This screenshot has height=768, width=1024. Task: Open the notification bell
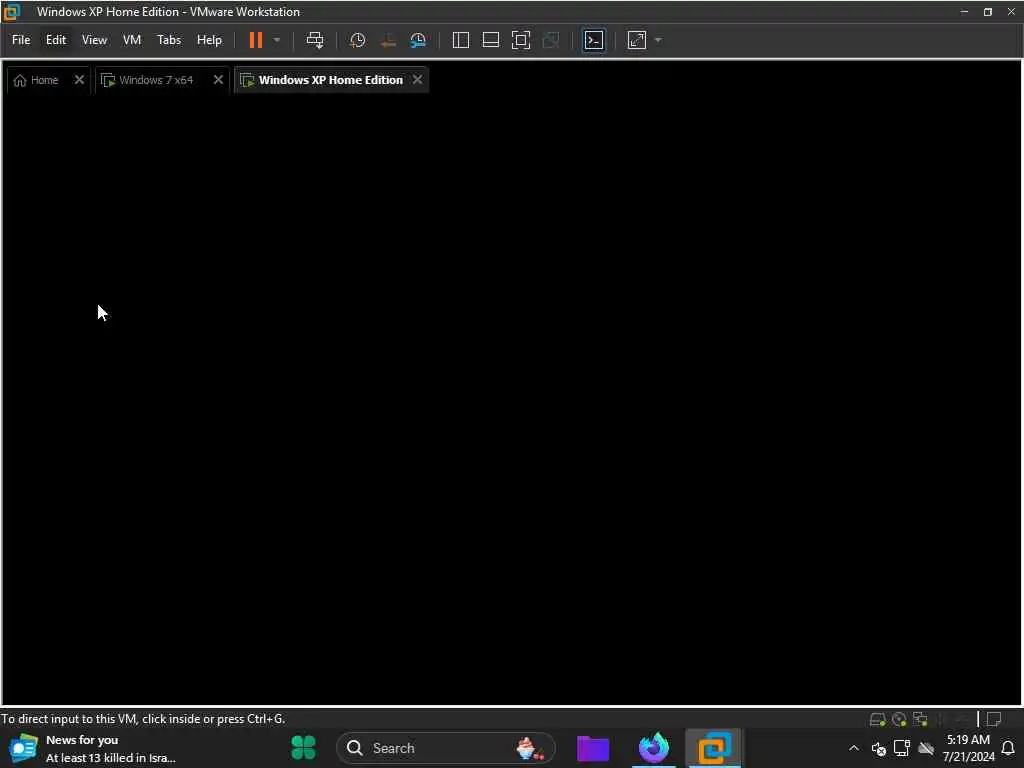[1008, 748]
